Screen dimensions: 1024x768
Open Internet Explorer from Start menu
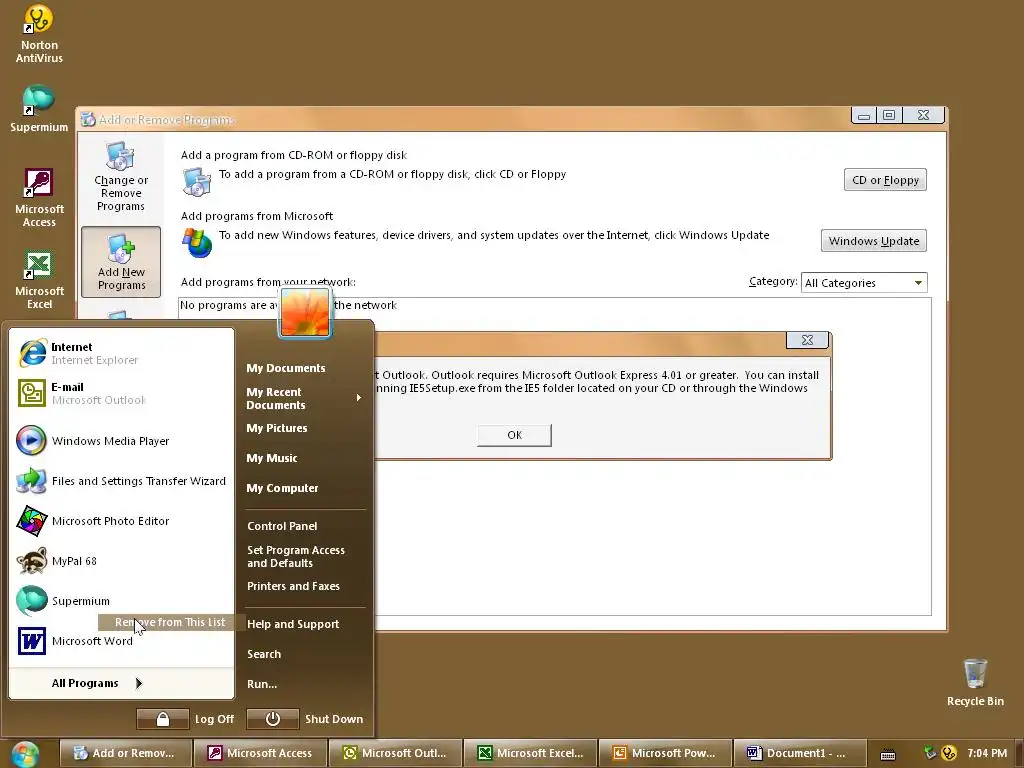(x=122, y=353)
